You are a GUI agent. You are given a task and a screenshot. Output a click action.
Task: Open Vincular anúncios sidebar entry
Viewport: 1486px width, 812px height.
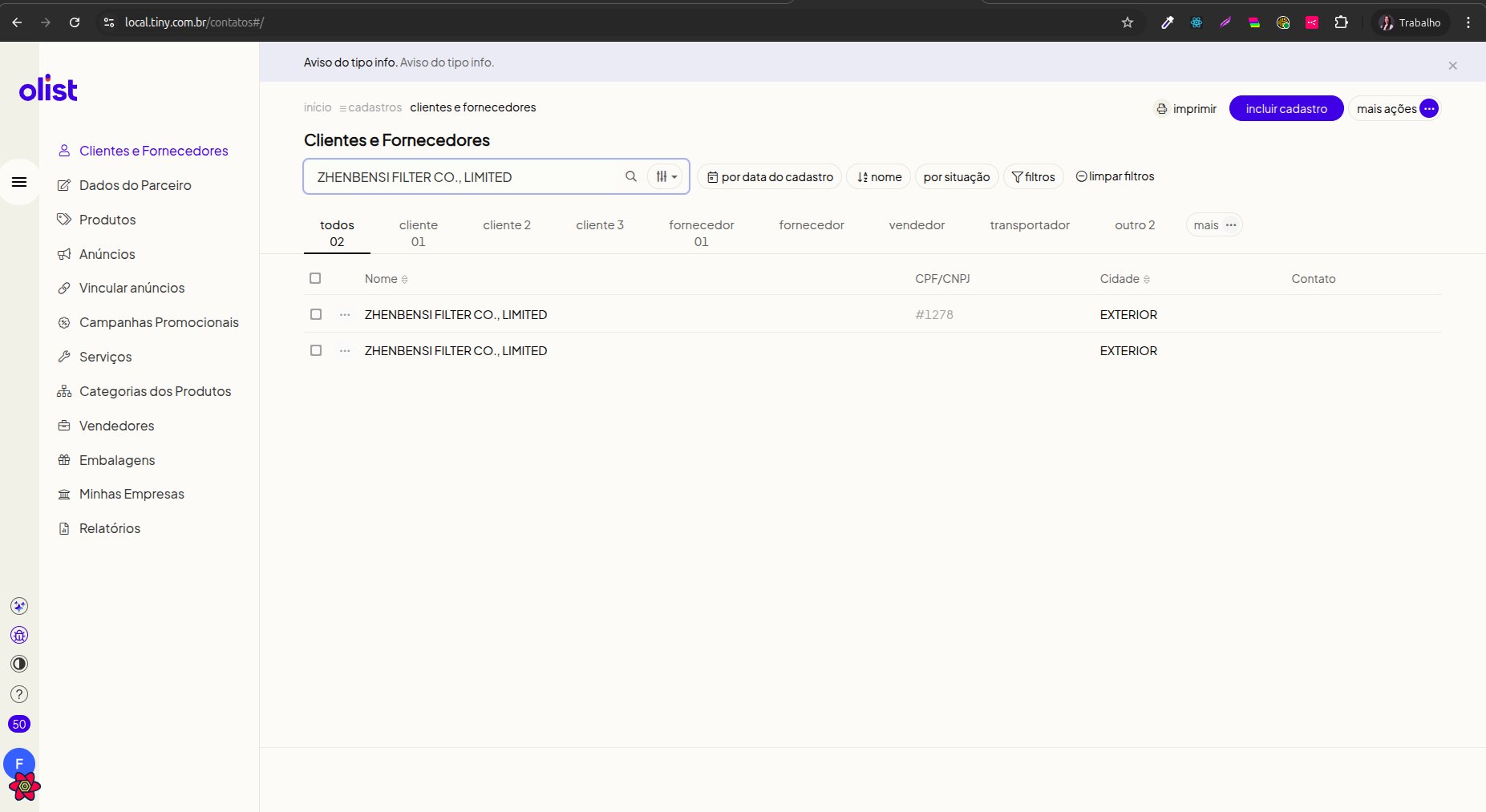tap(132, 288)
